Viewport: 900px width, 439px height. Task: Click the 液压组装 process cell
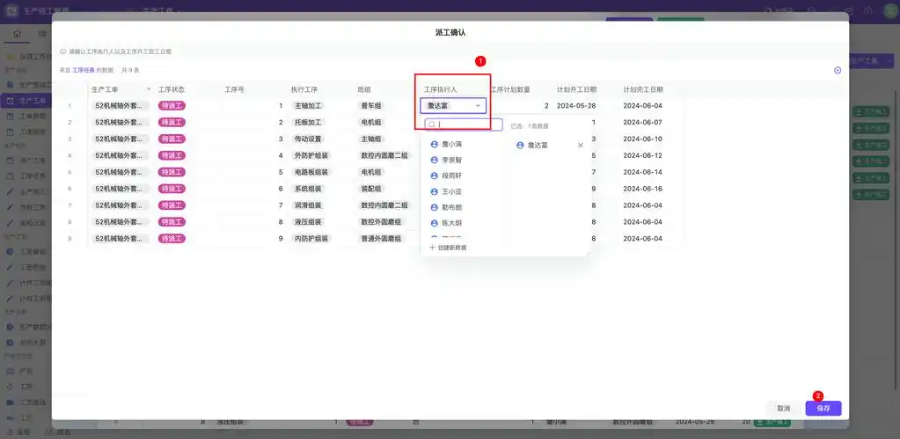pos(308,222)
